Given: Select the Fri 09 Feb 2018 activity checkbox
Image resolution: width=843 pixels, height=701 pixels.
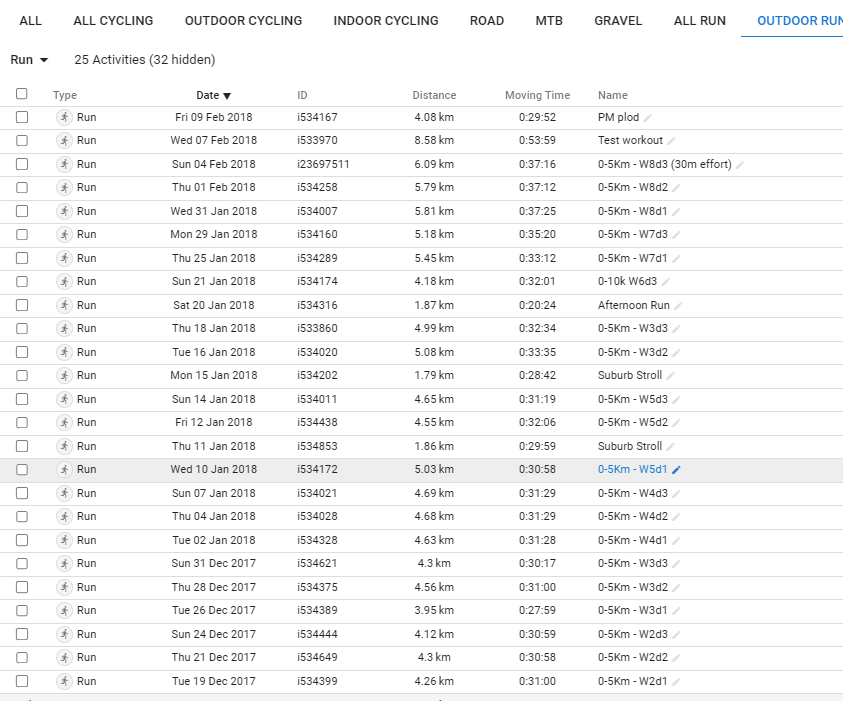Looking at the screenshot, I should tap(22, 117).
